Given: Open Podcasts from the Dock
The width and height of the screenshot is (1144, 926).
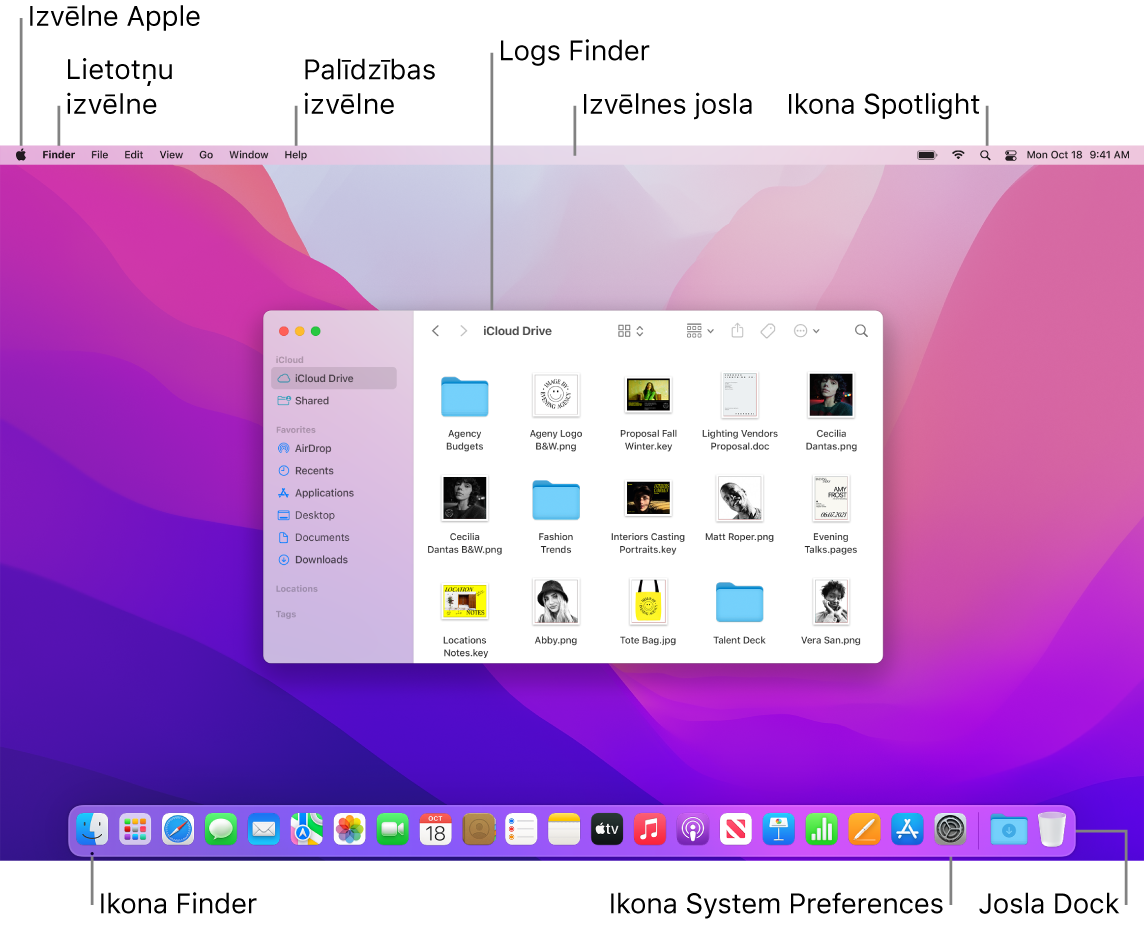Looking at the screenshot, I should 692,829.
